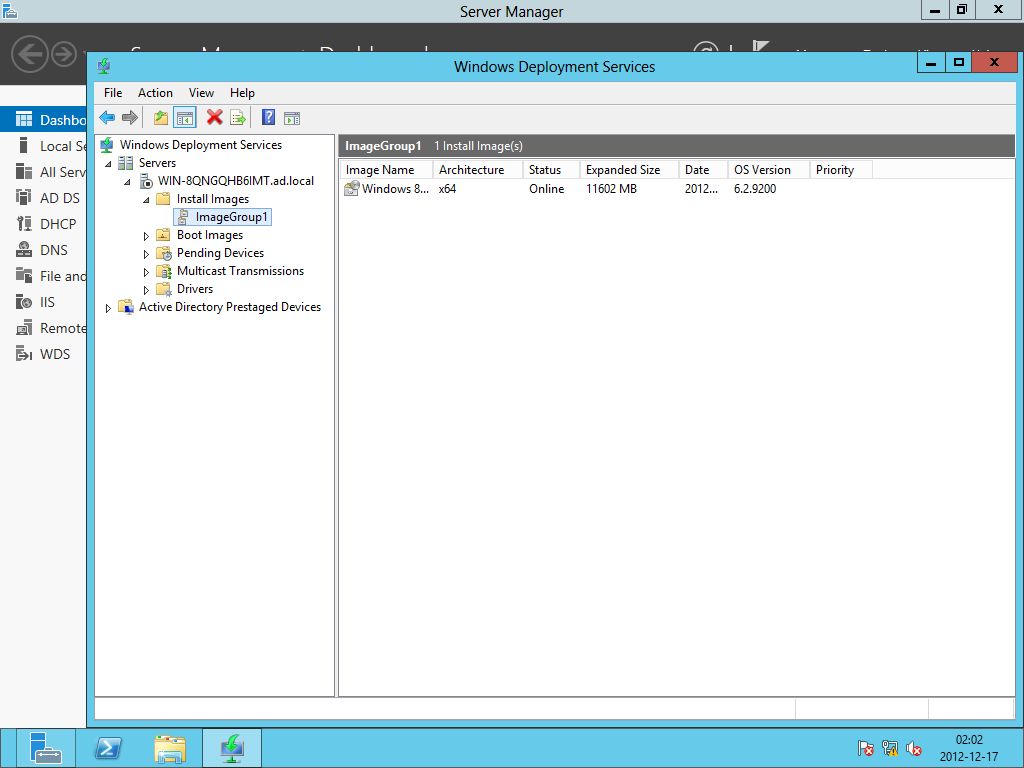This screenshot has width=1024, height=768.
Task: Sort by the Expanded Size column header
Action: click(x=629, y=170)
